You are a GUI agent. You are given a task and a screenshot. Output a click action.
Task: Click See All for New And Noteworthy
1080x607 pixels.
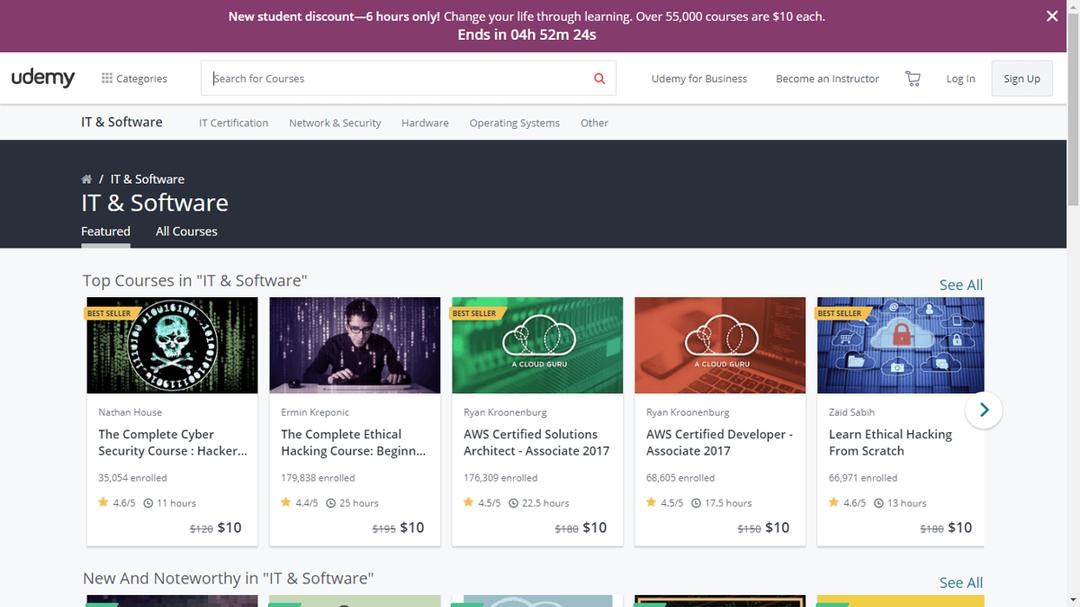click(x=961, y=582)
